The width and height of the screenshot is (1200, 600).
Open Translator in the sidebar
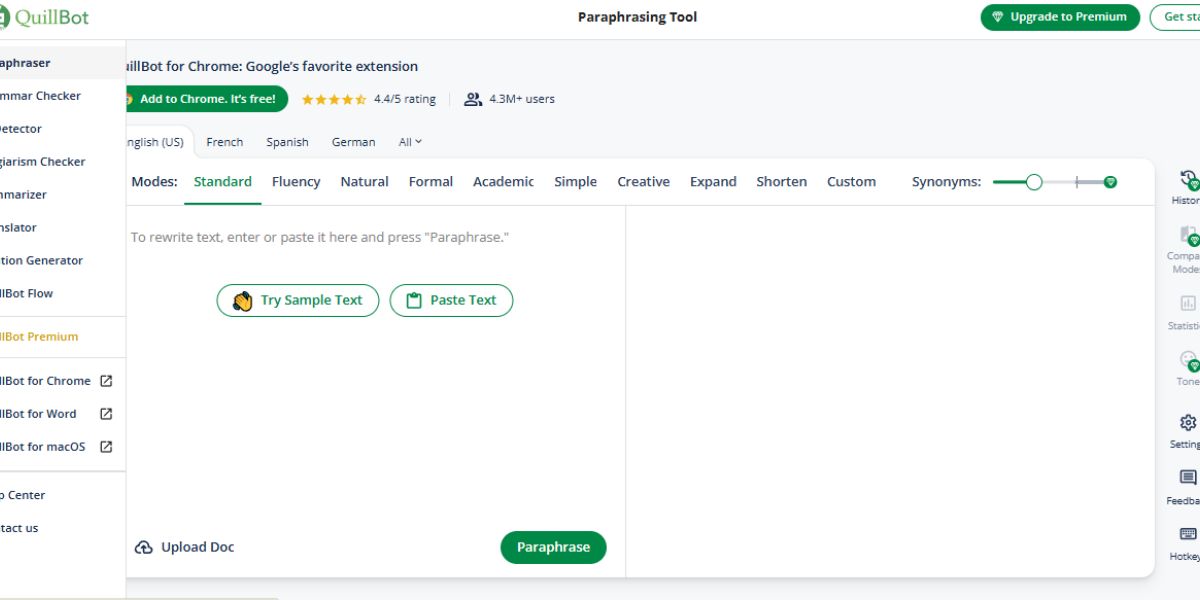pos(62,228)
